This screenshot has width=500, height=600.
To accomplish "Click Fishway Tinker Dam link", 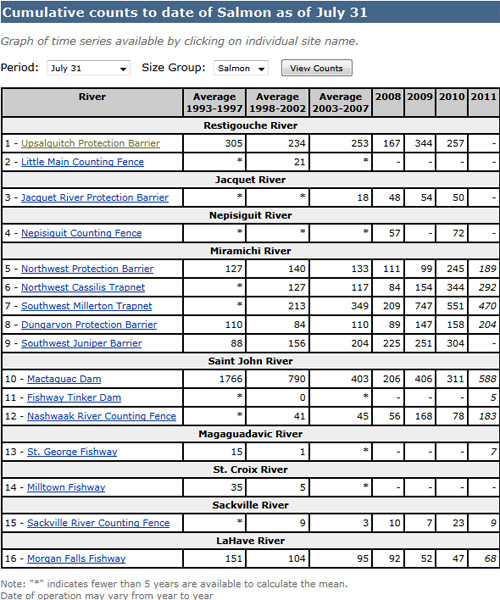I will (74, 398).
